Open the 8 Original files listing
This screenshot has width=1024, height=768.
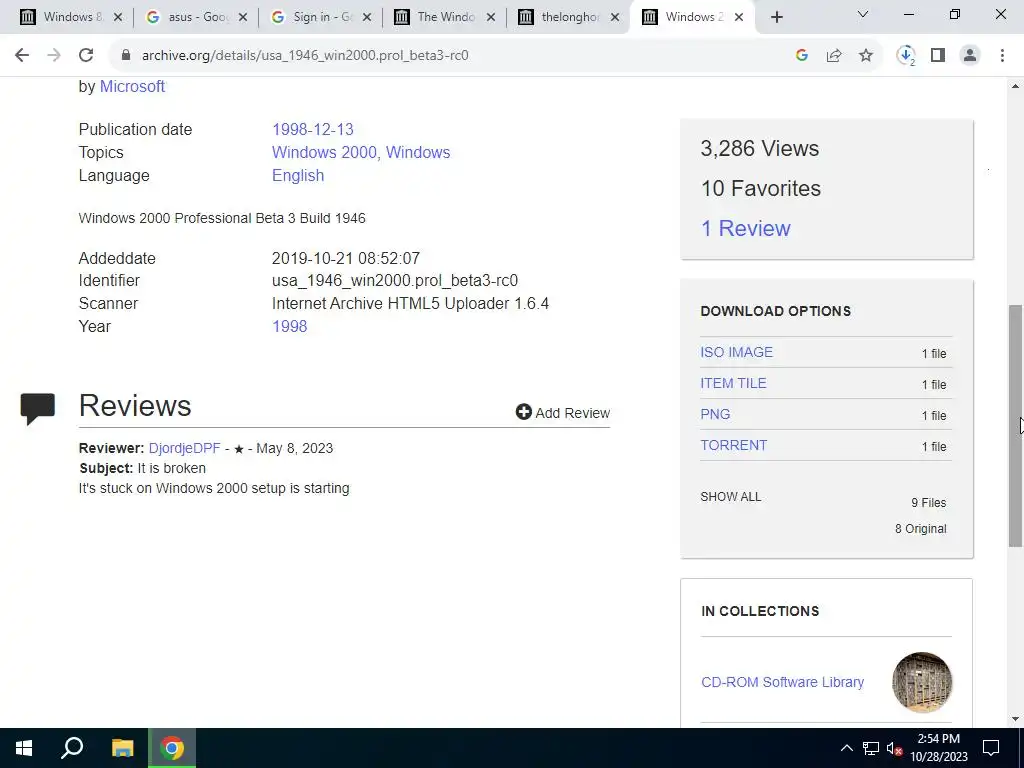[920, 529]
